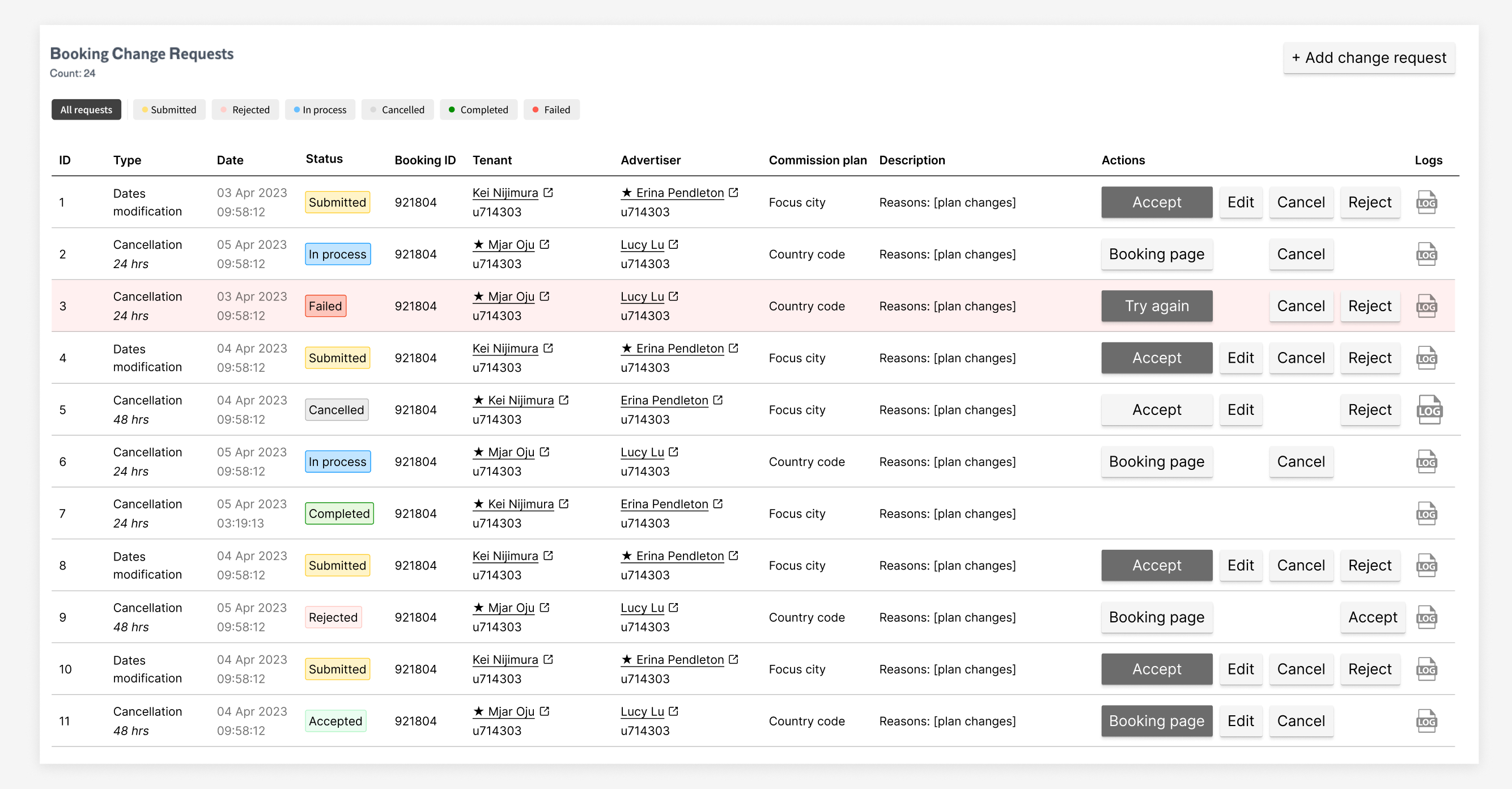Screen dimensions: 1512x789
Task: View the log file for failed request 3
Action: tap(1426, 306)
